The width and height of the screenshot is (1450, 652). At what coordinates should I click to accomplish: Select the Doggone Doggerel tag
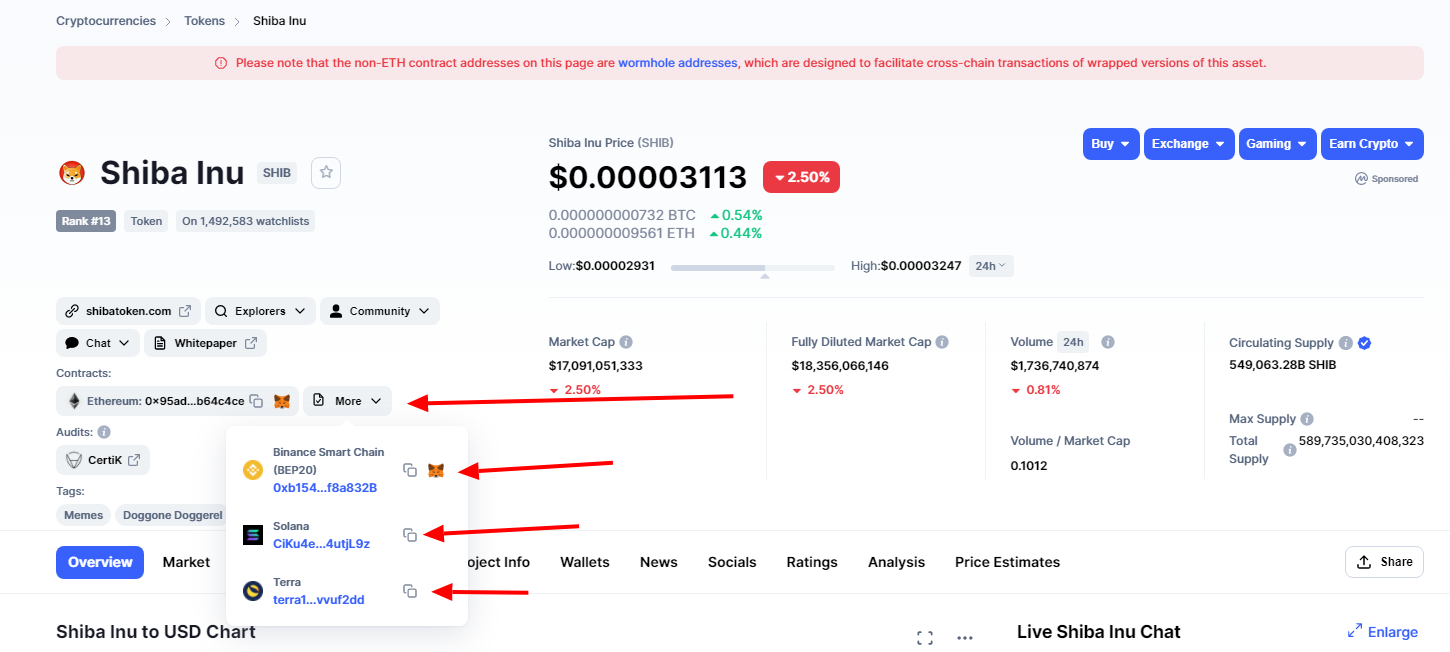pos(172,515)
